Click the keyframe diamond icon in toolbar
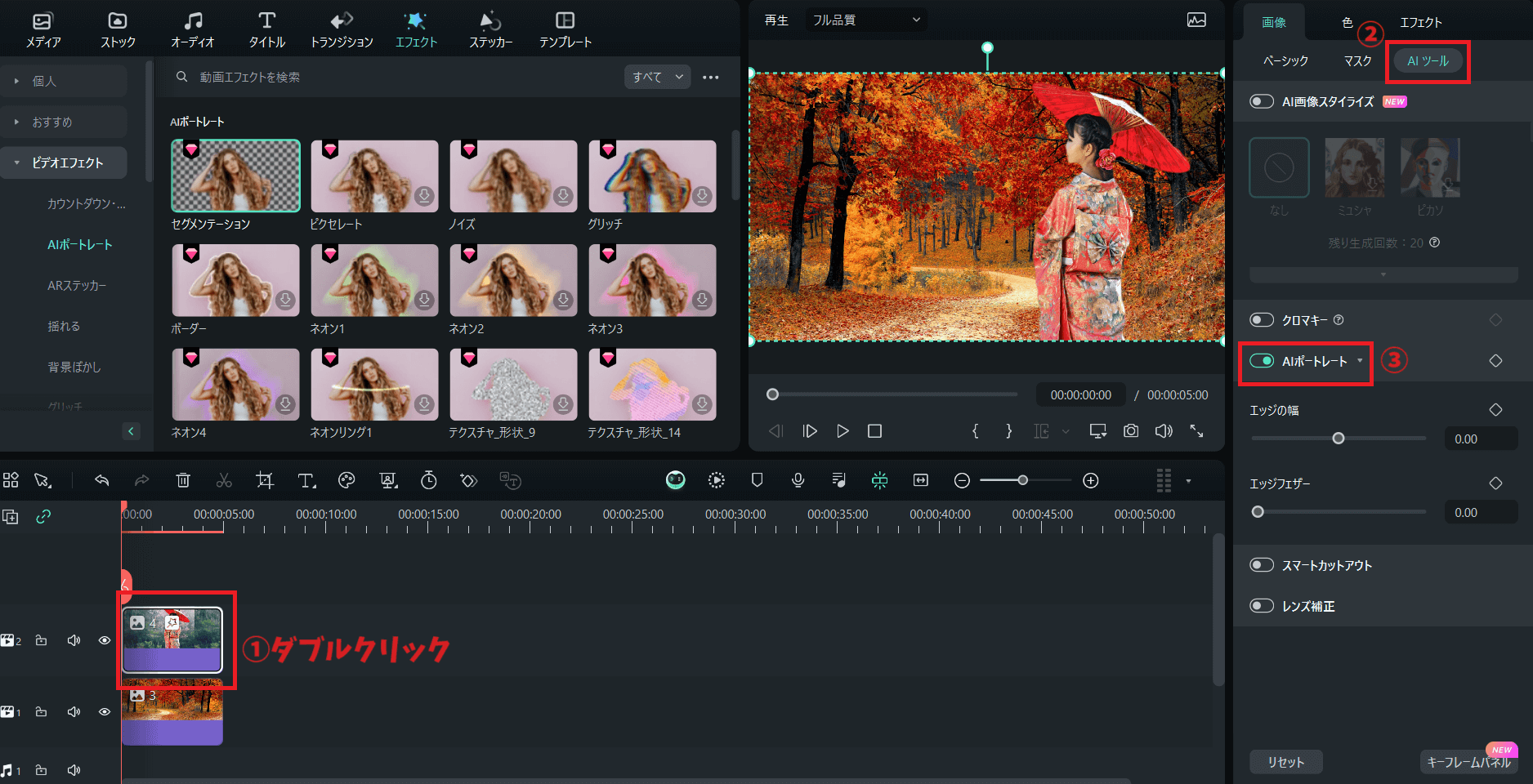The height and width of the screenshot is (784, 1533). 468,480
